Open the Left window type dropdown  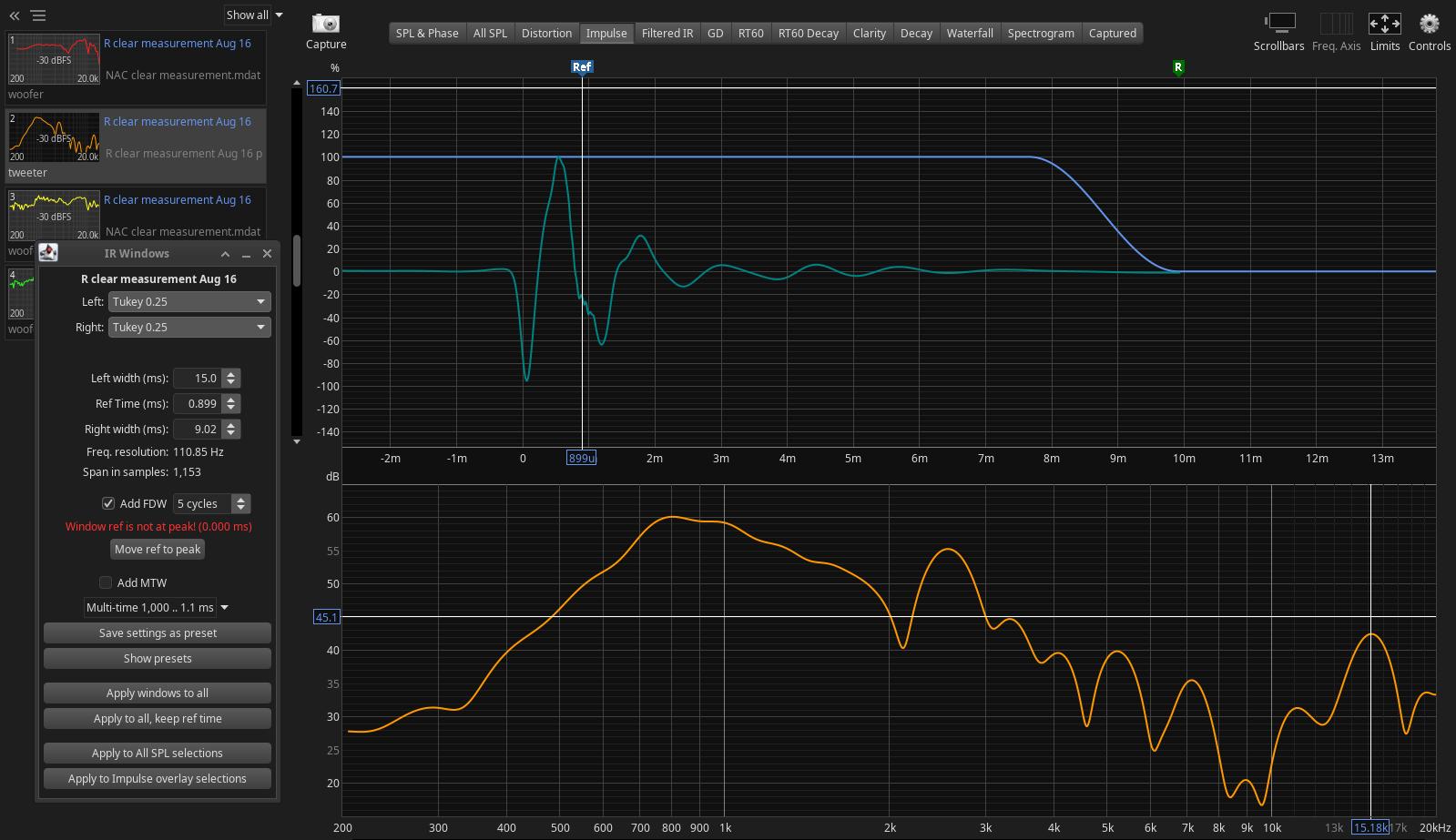click(189, 301)
